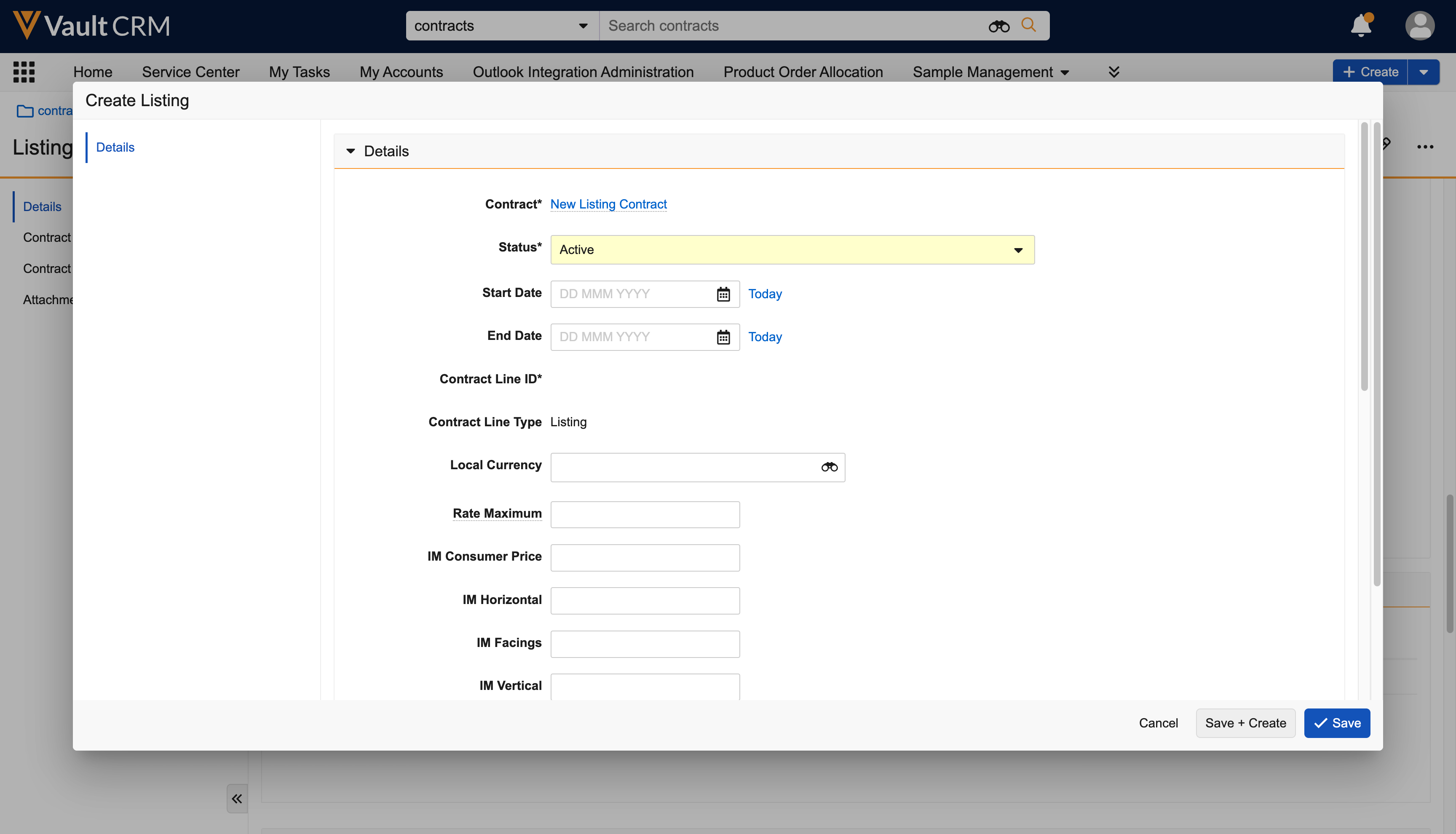Image resolution: width=1456 pixels, height=834 pixels.
Task: Go to the My Accounts tab
Action: tap(401, 72)
